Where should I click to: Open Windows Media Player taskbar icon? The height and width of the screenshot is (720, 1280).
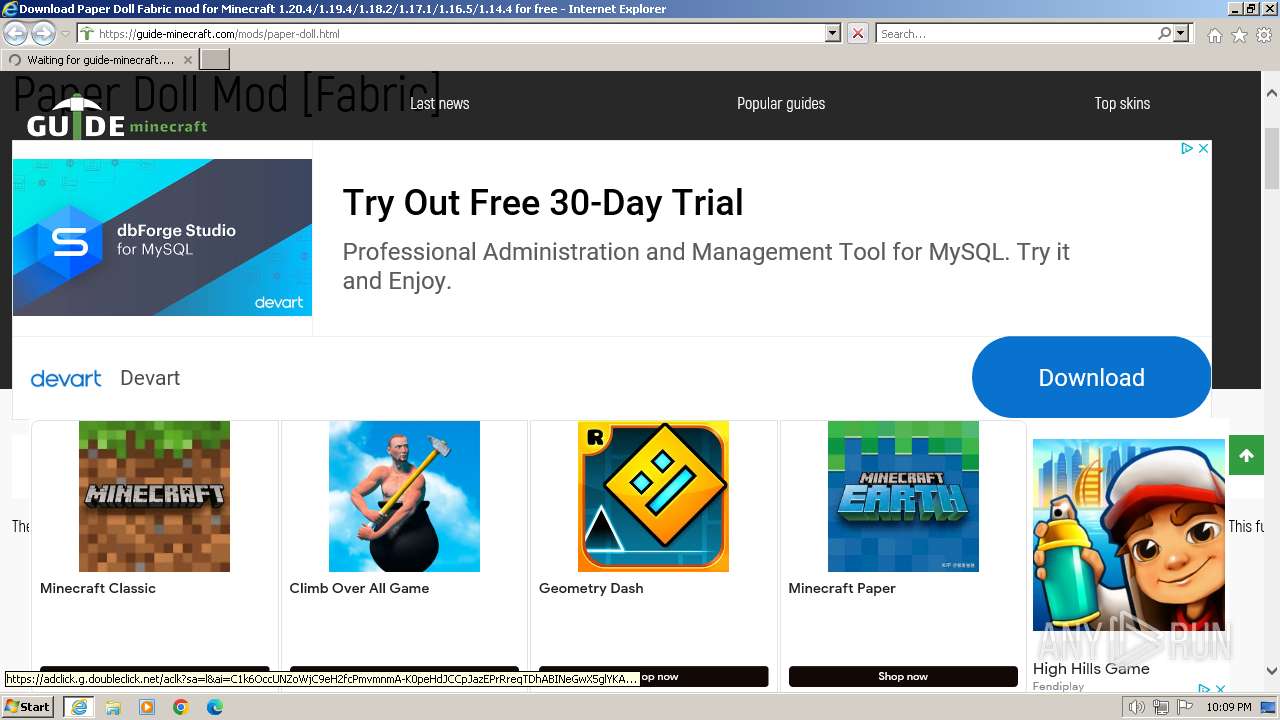(x=147, y=707)
